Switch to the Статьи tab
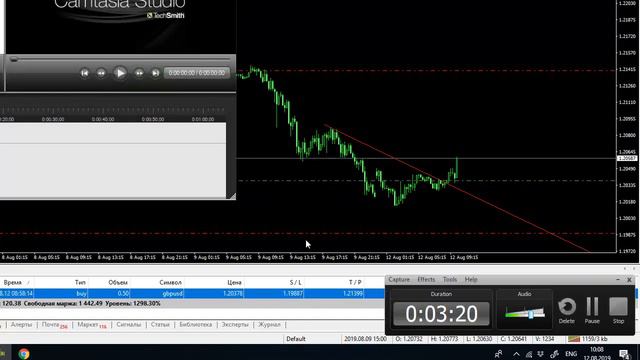 (160, 324)
